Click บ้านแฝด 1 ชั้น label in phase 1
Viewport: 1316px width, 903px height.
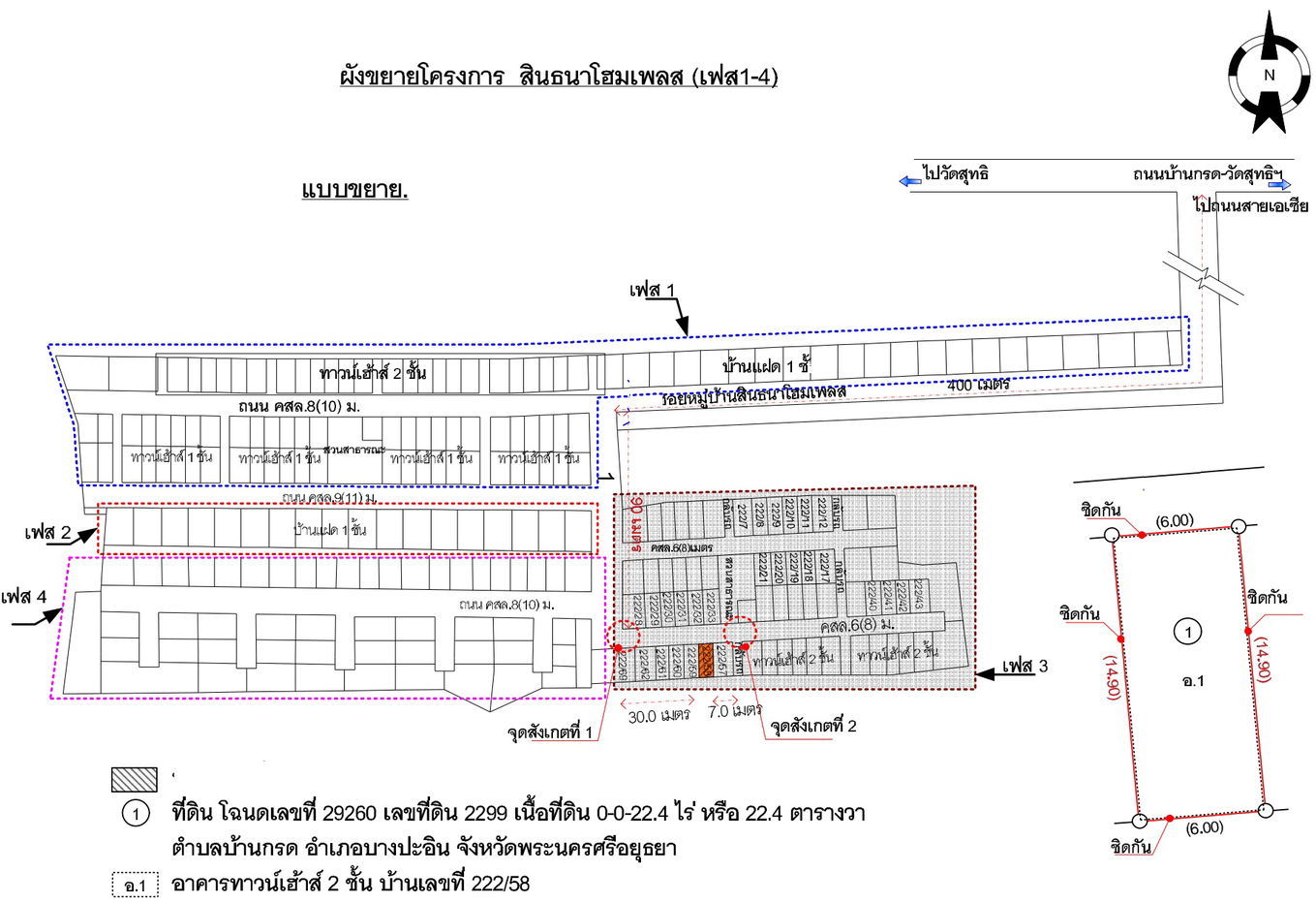coord(767,366)
